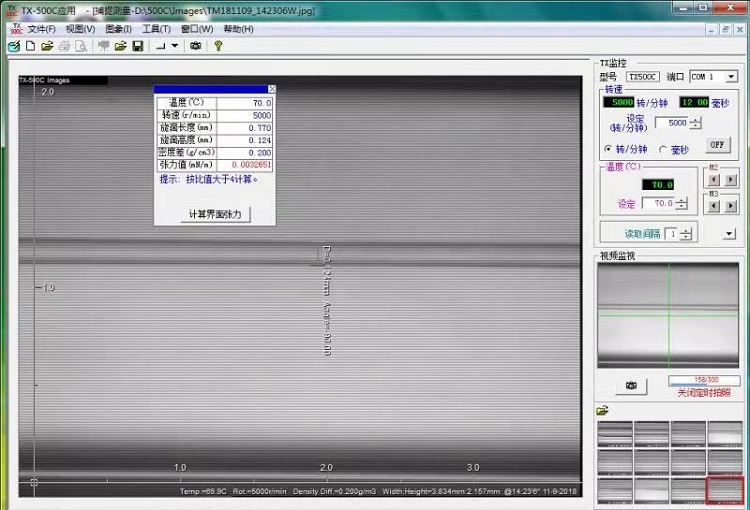
Task: Click the red 关闭定时拍照 link
Action: 704,393
